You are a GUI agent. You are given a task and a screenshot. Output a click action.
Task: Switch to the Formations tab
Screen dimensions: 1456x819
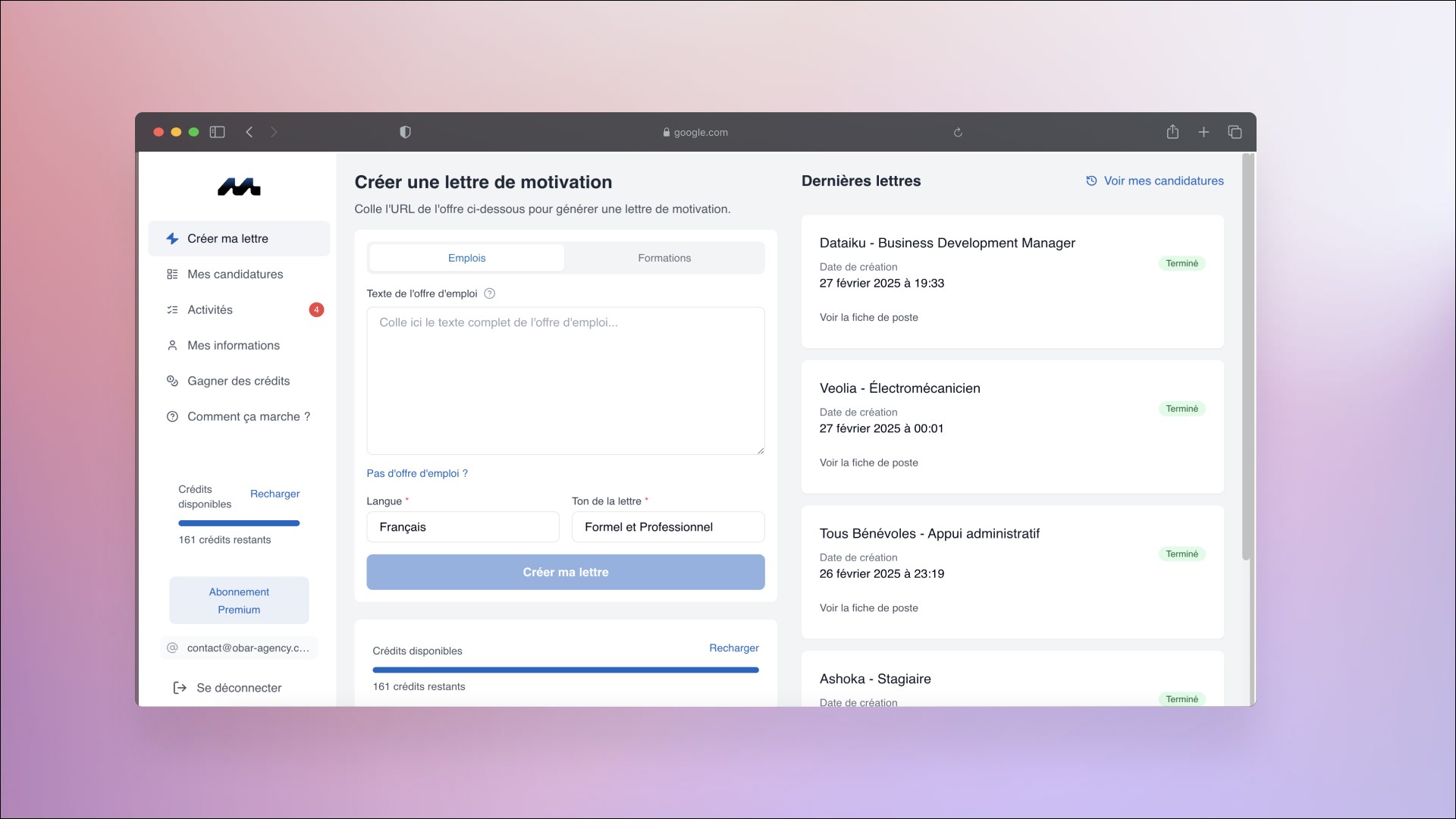pyautogui.click(x=664, y=258)
